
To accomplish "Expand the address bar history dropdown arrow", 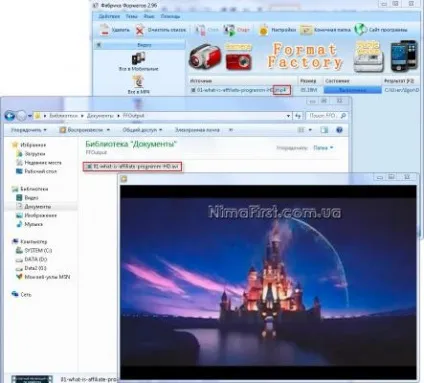I will point(288,116).
